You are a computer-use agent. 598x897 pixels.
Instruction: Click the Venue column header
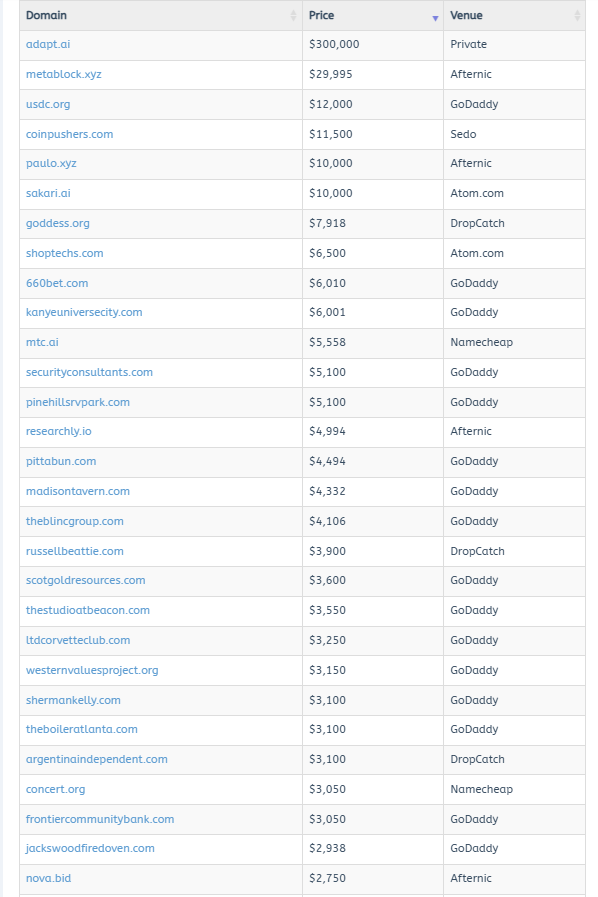pyautogui.click(x=514, y=15)
